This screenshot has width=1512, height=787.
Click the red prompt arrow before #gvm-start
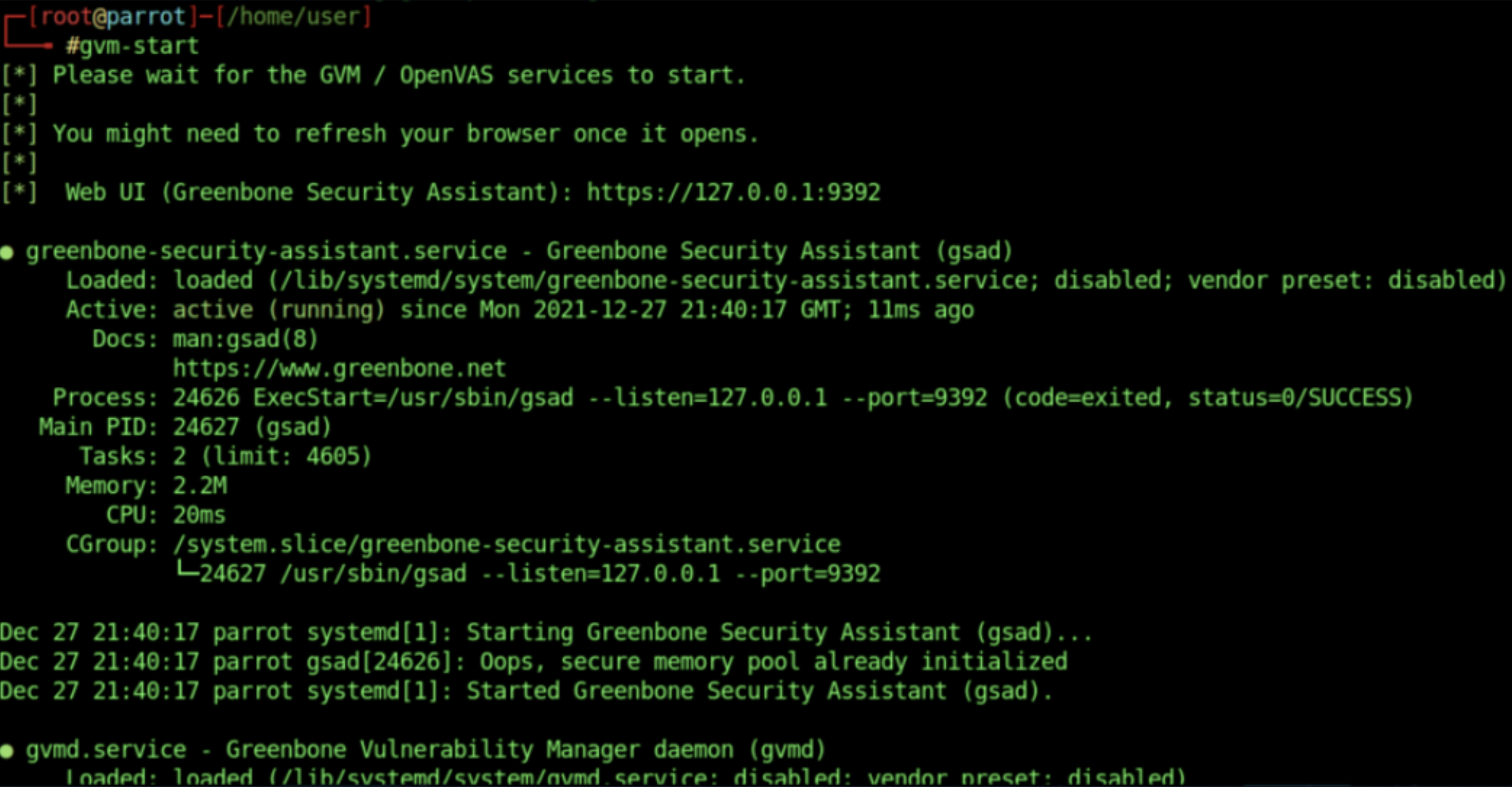pos(29,44)
